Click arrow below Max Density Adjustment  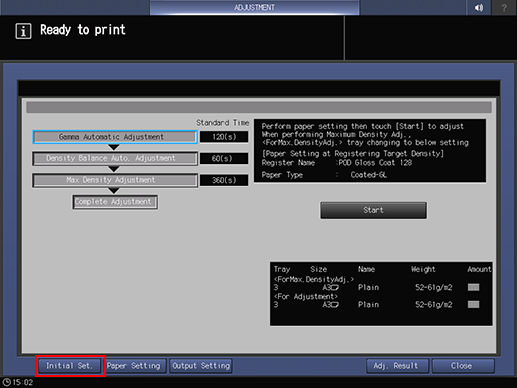[x=114, y=191]
